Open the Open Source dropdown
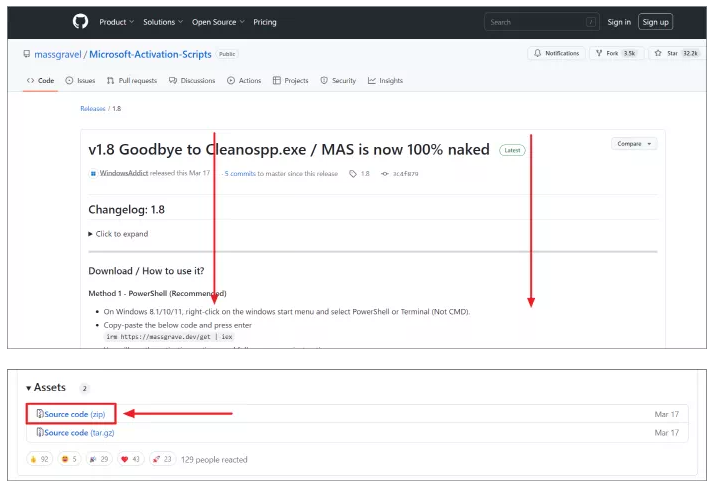720x493 pixels. pyautogui.click(x=218, y=22)
